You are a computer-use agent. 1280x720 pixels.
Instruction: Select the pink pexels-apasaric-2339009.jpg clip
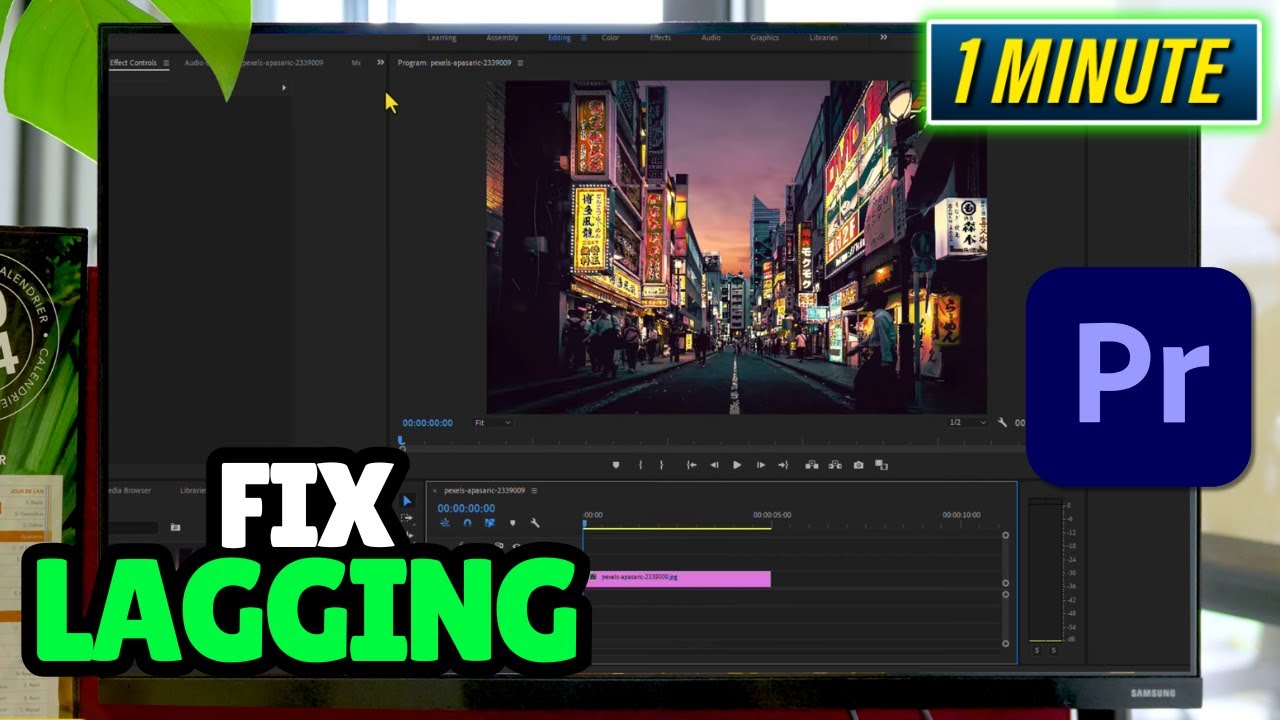coord(679,578)
